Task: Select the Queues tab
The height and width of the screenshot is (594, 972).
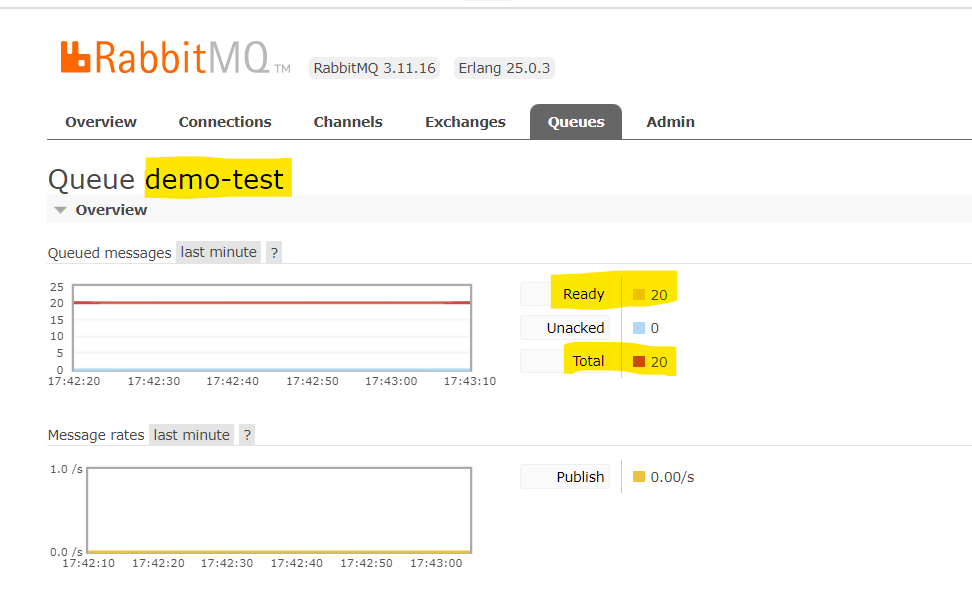Action: click(x=576, y=122)
